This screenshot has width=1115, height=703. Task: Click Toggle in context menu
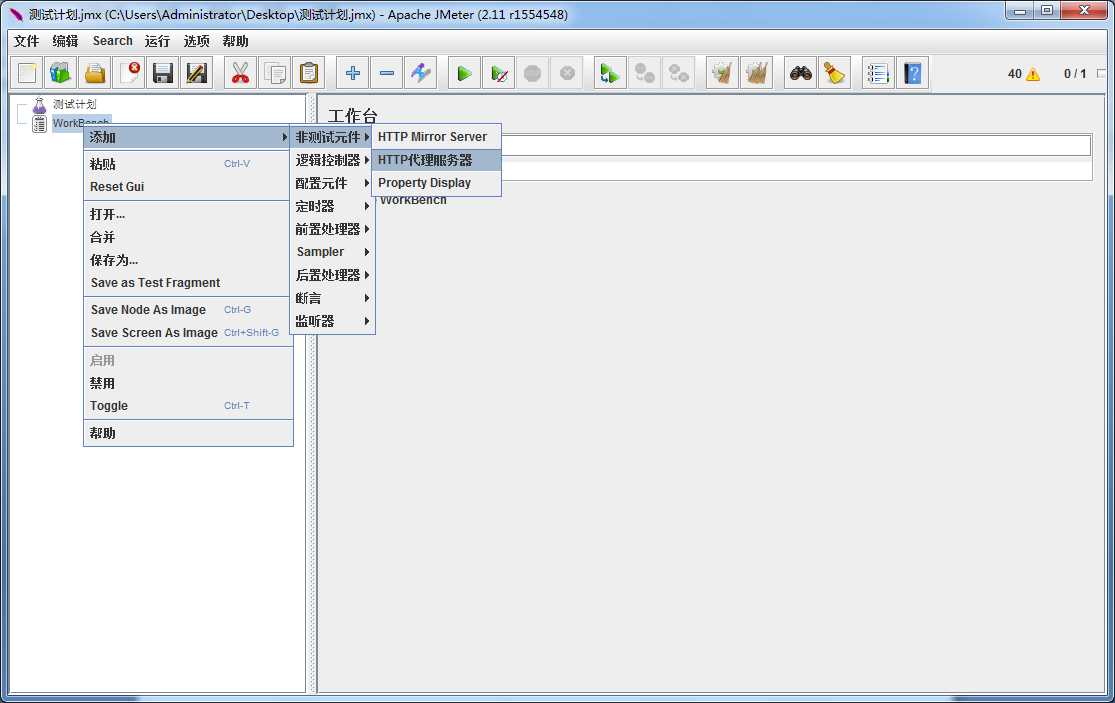(x=188, y=406)
